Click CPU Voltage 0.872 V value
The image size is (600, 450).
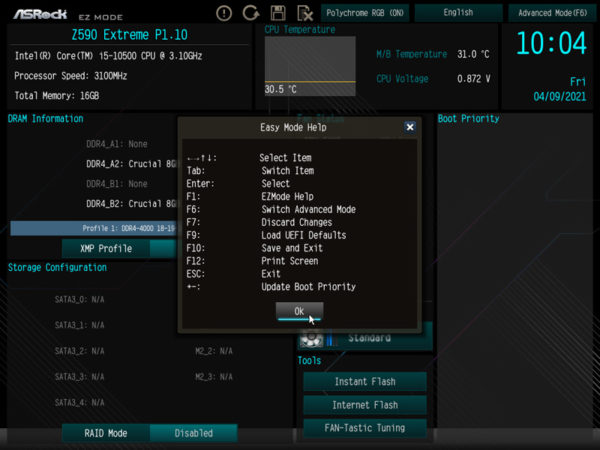click(473, 79)
